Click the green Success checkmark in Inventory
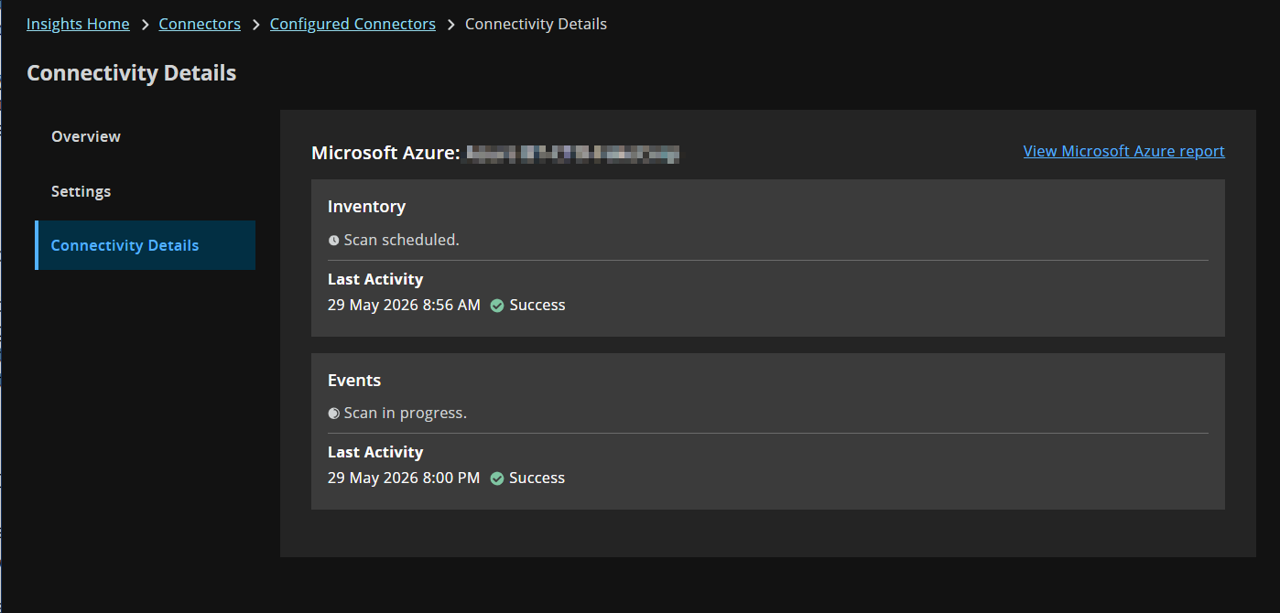Image resolution: width=1280 pixels, height=613 pixels. (497, 305)
